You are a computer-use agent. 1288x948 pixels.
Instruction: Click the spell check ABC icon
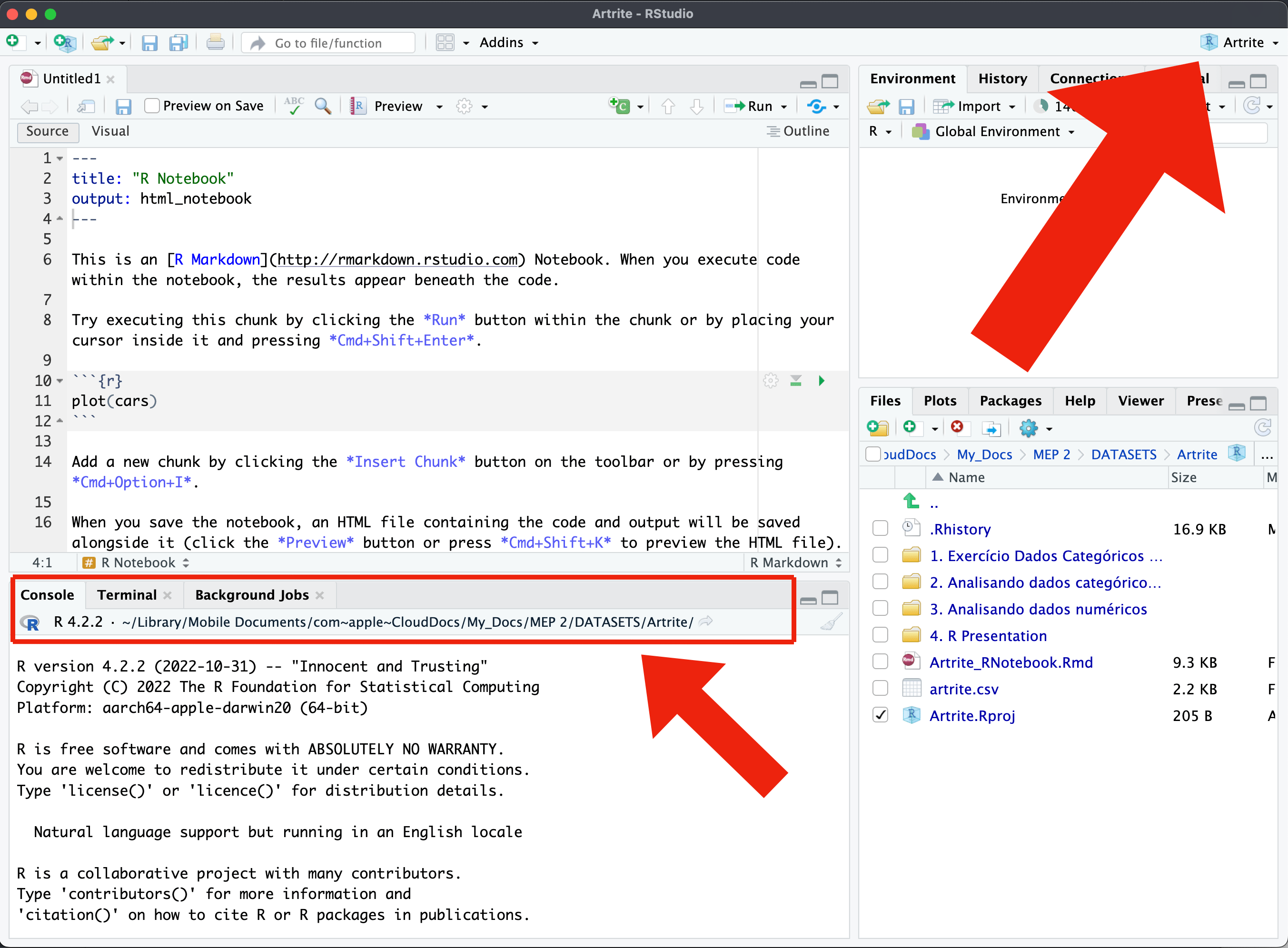pos(294,106)
